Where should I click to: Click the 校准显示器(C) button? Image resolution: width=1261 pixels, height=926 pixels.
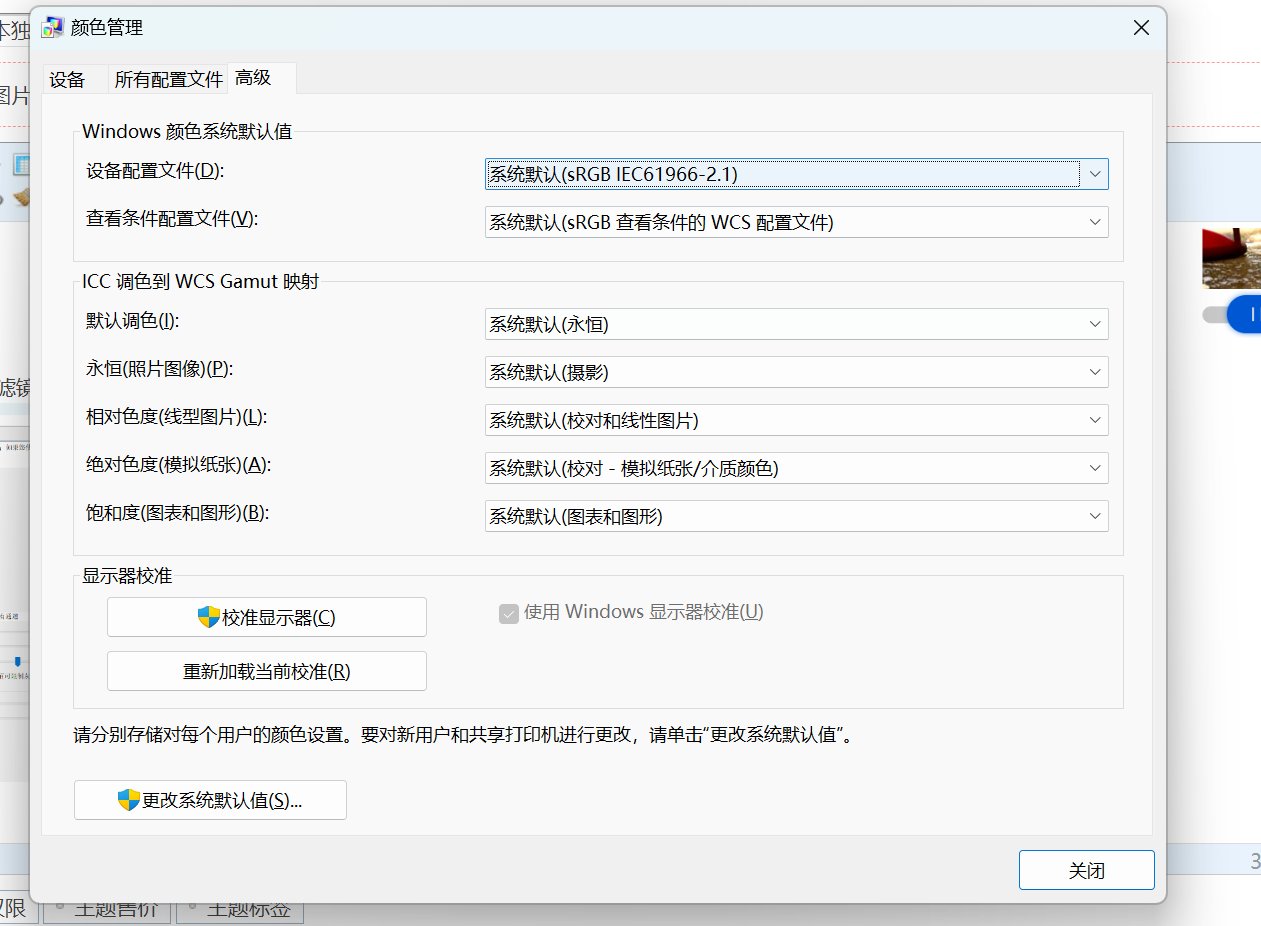pyautogui.click(x=267, y=617)
